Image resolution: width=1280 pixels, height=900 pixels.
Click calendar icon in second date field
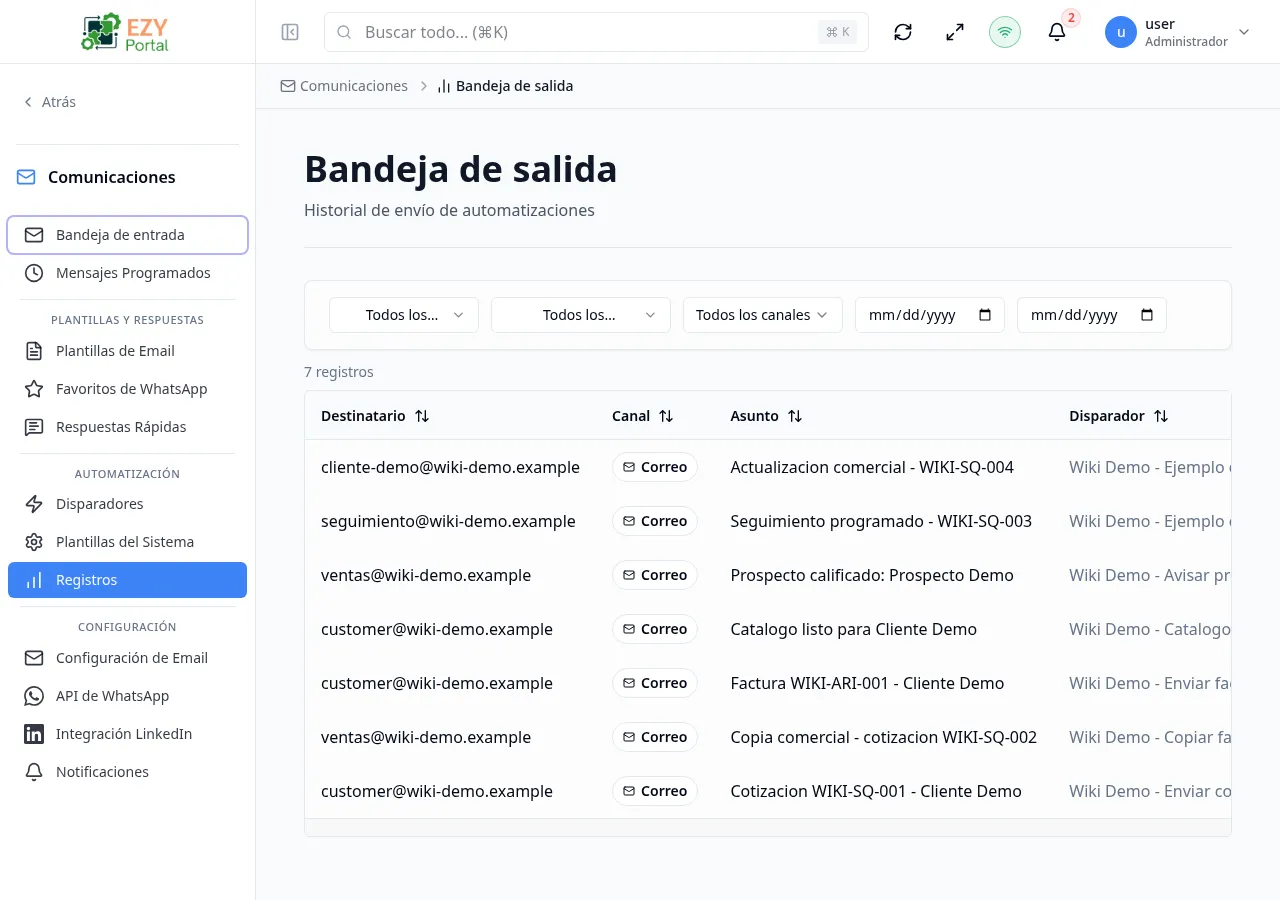point(1147,315)
